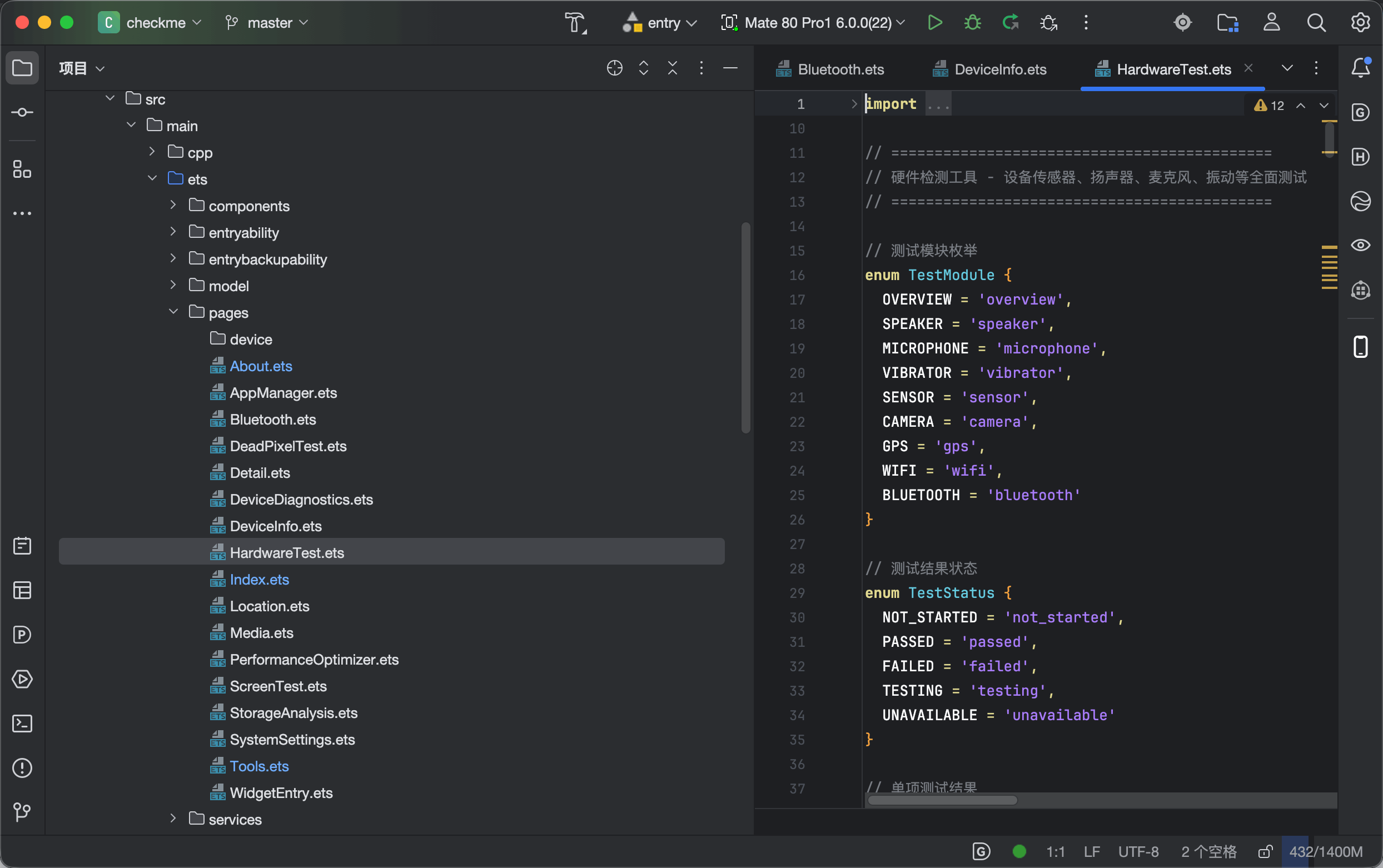Open the device previewer phone icon
Screen dimensions: 1383x868
click(x=1360, y=347)
